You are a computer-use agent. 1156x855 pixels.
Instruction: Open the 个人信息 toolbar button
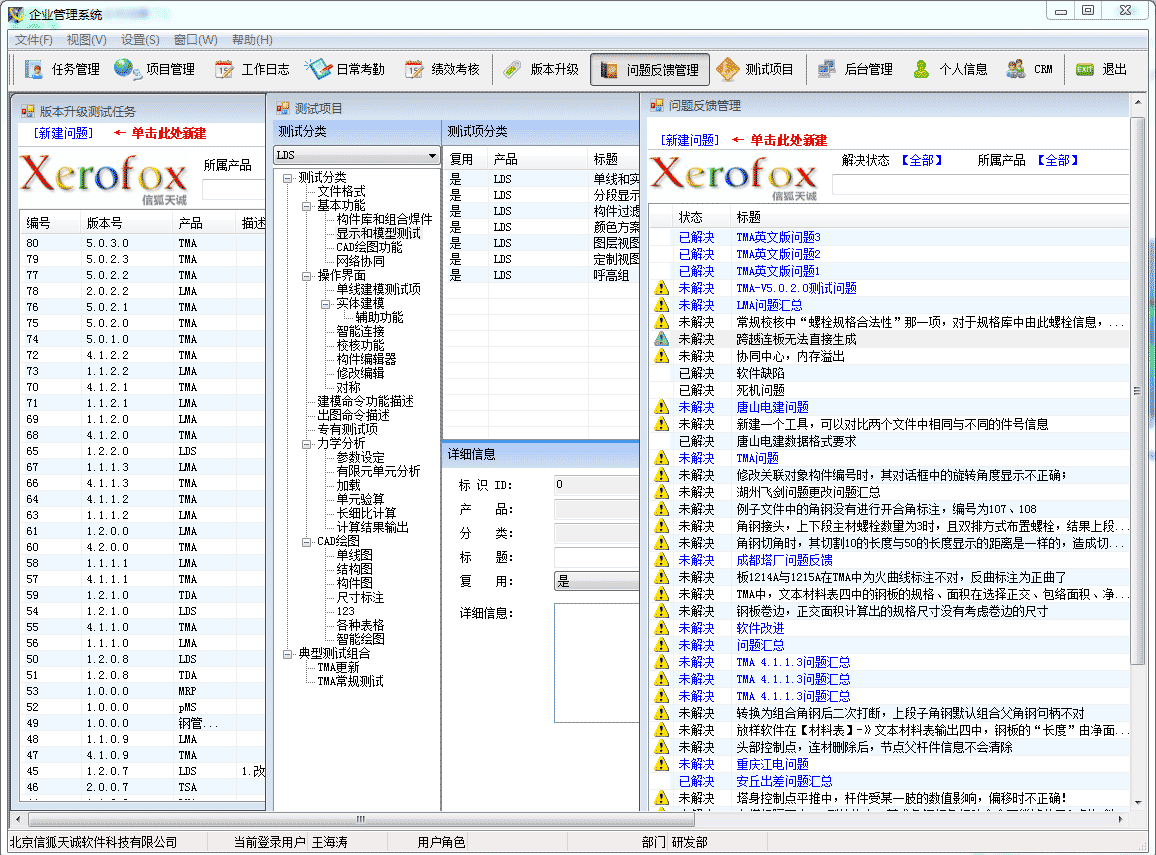pos(950,69)
